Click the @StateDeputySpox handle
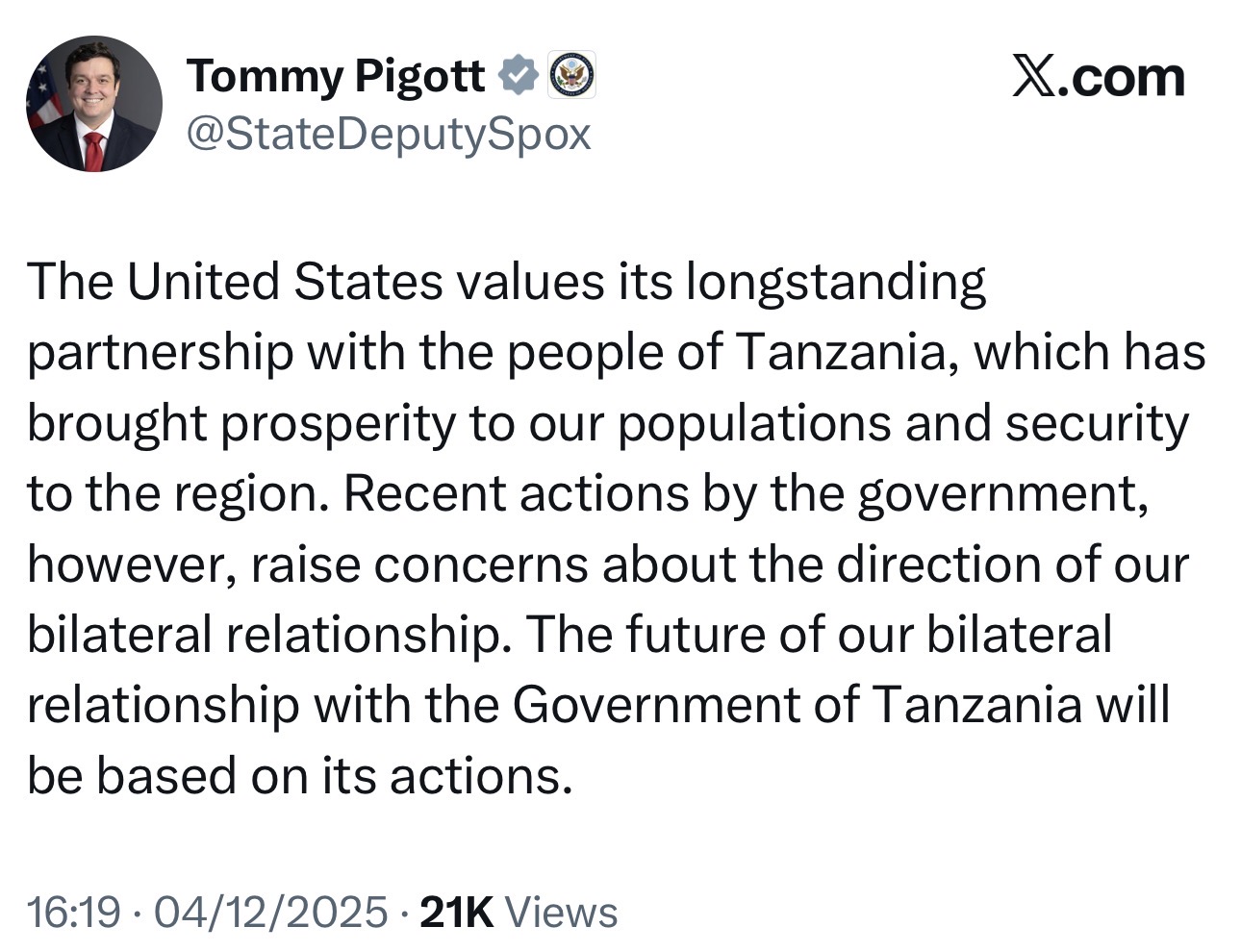This screenshot has width=1241, height=952. [388, 134]
